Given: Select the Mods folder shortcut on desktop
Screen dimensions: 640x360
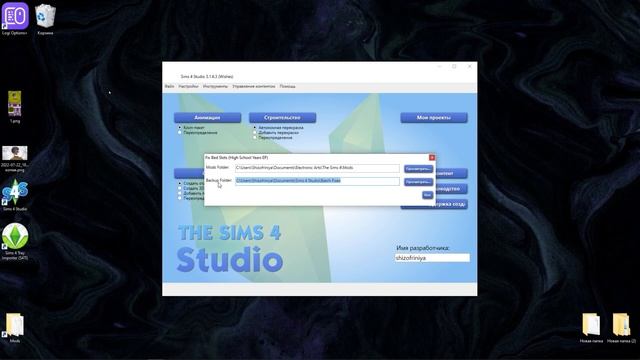Looking at the screenshot, I should pos(15,327).
